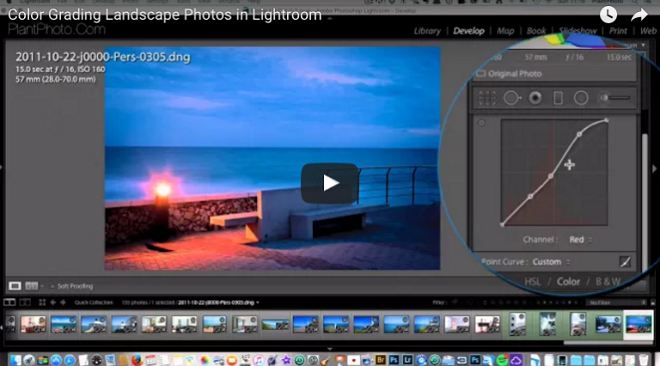Toggle the Soft Proofing checkbox
The width and height of the screenshot is (660, 366).
tap(52, 286)
